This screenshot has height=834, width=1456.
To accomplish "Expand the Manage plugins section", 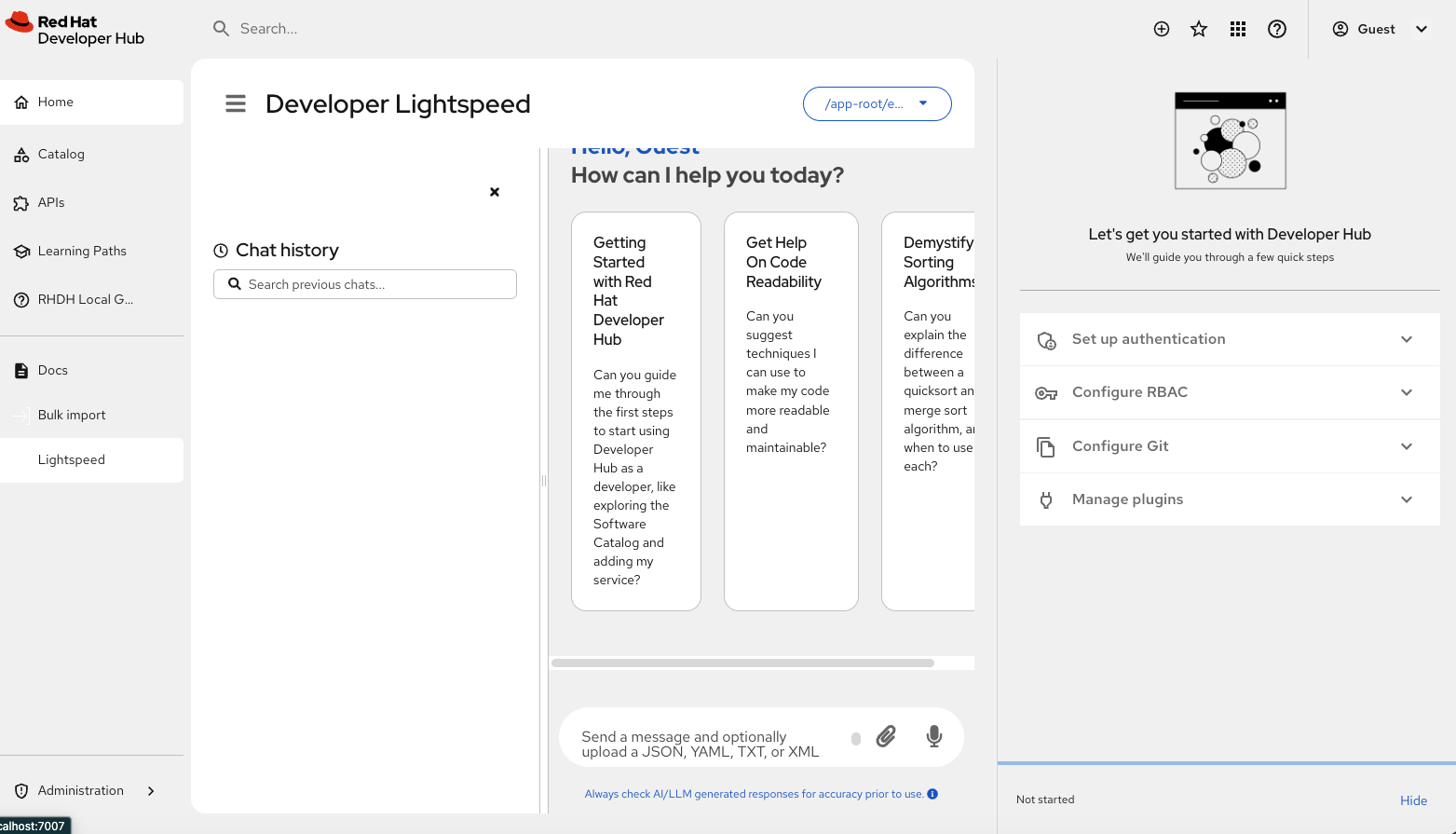I will pos(1230,499).
